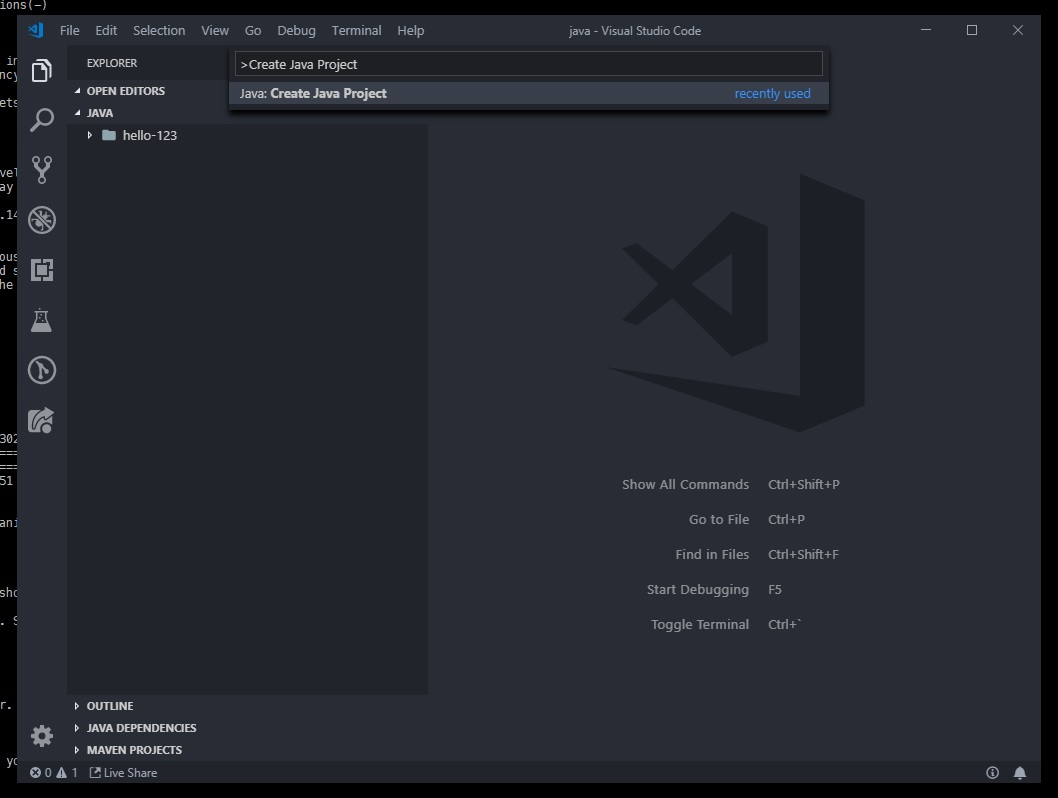Open the Extensions view icon
1058x798 pixels.
pyautogui.click(x=42, y=270)
